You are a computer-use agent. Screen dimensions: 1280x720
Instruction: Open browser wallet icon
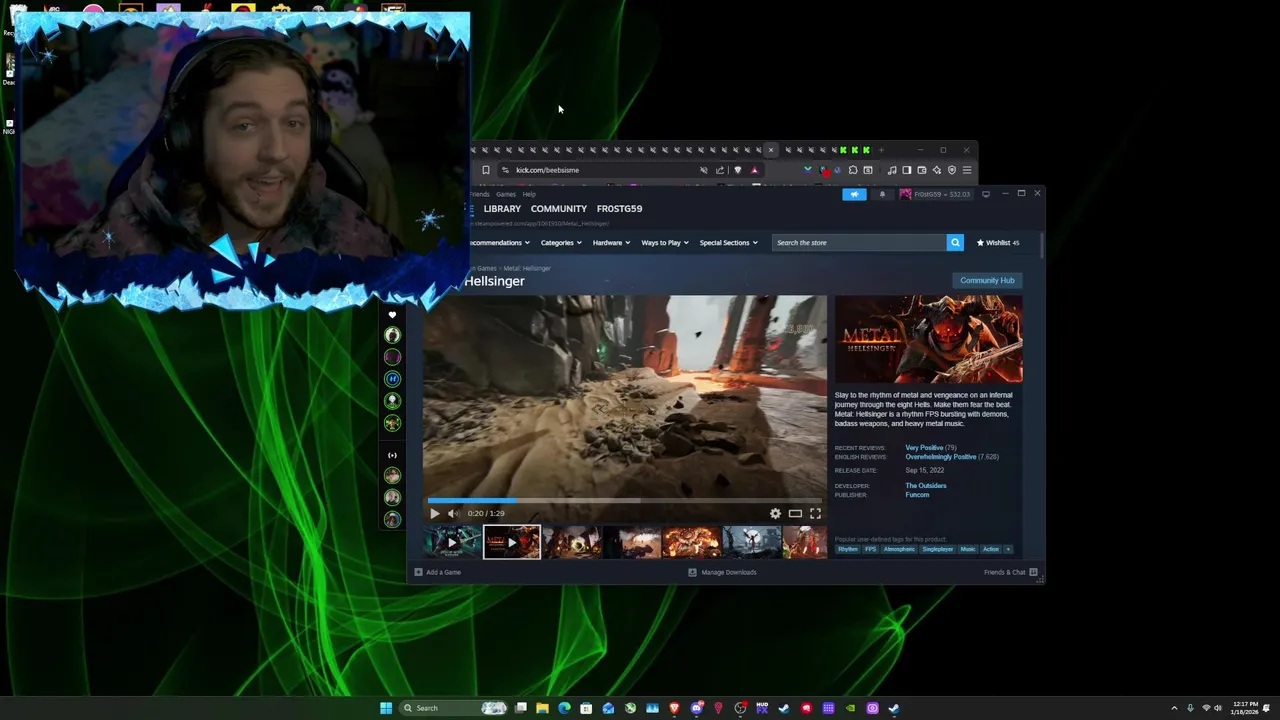click(x=922, y=170)
